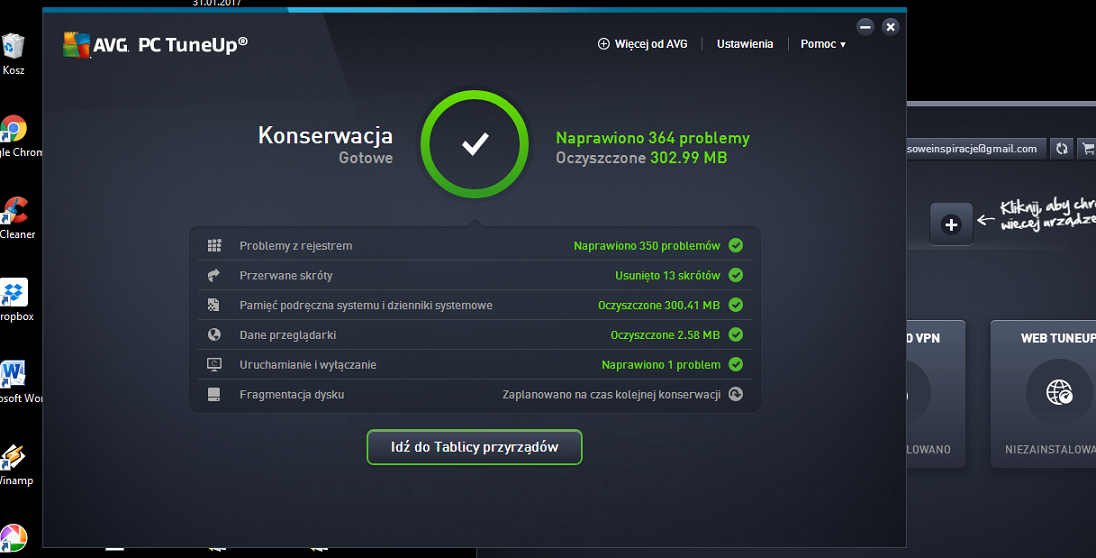Click the system cache and logs icon
This screenshot has height=558, width=1096.
(214, 305)
